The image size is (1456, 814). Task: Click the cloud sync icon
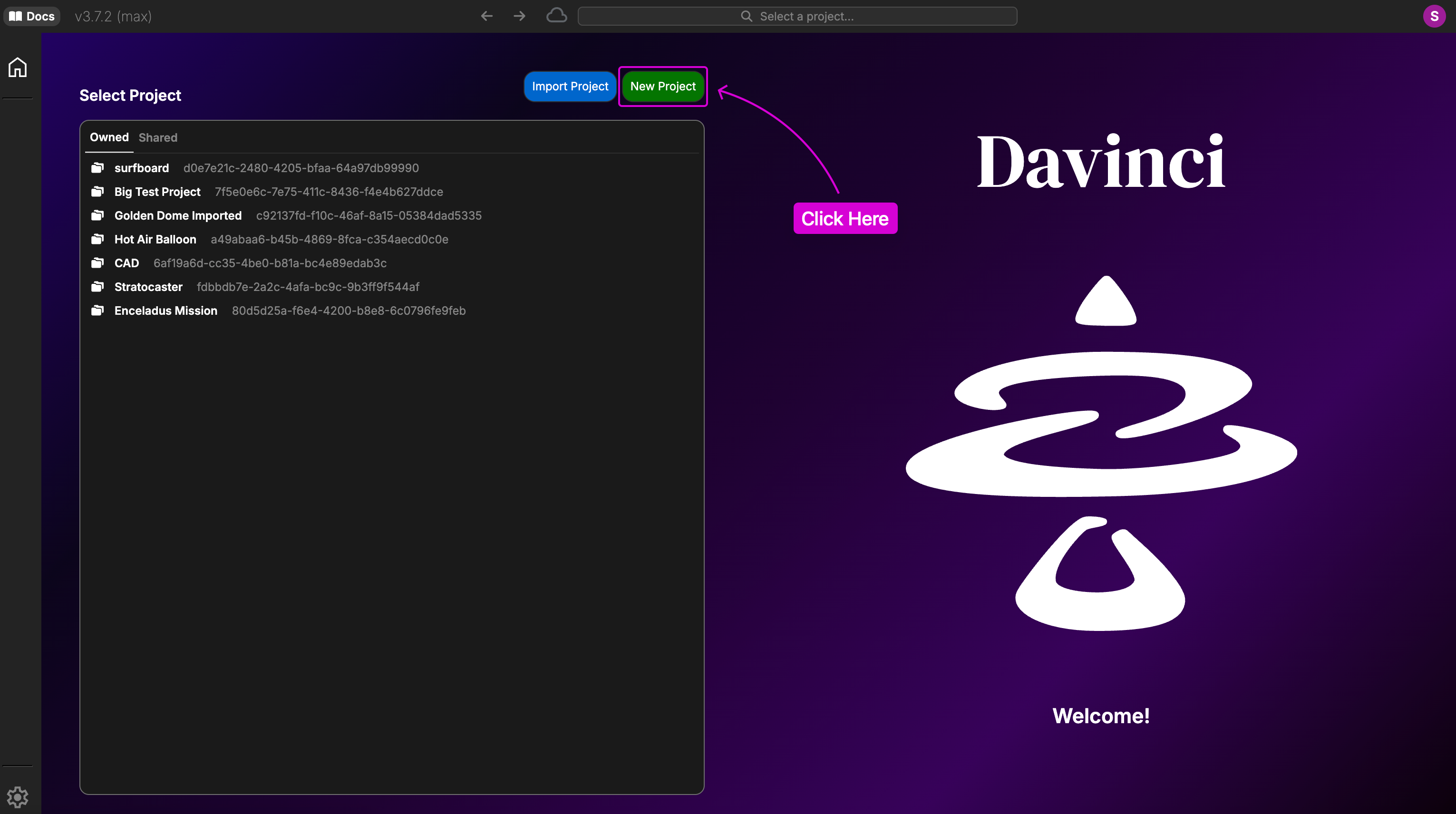(x=556, y=16)
